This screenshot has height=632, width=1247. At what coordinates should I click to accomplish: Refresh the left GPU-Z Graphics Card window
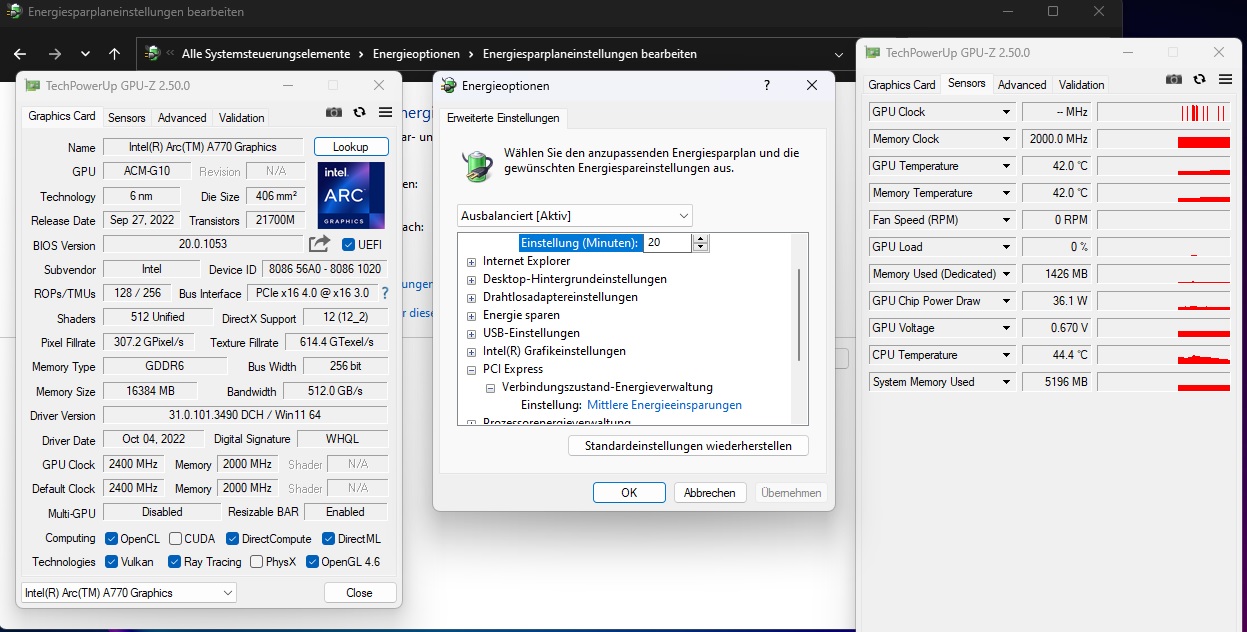(x=360, y=113)
